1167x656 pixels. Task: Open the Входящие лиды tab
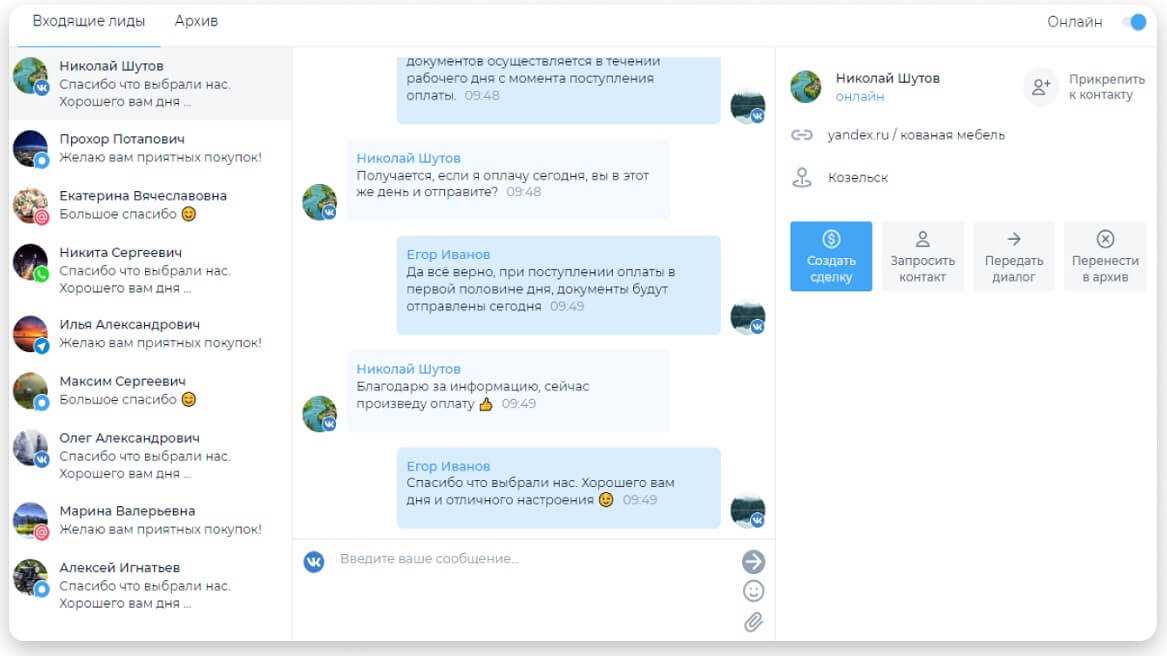89,21
